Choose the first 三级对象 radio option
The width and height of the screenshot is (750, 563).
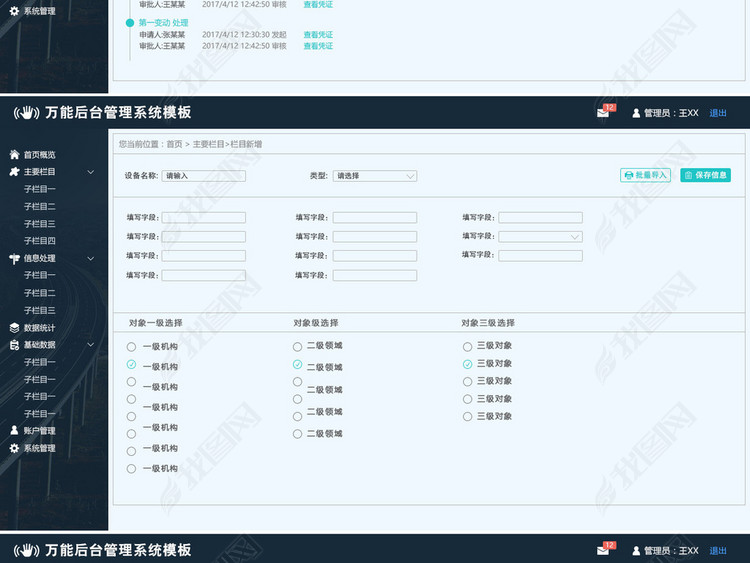(467, 346)
